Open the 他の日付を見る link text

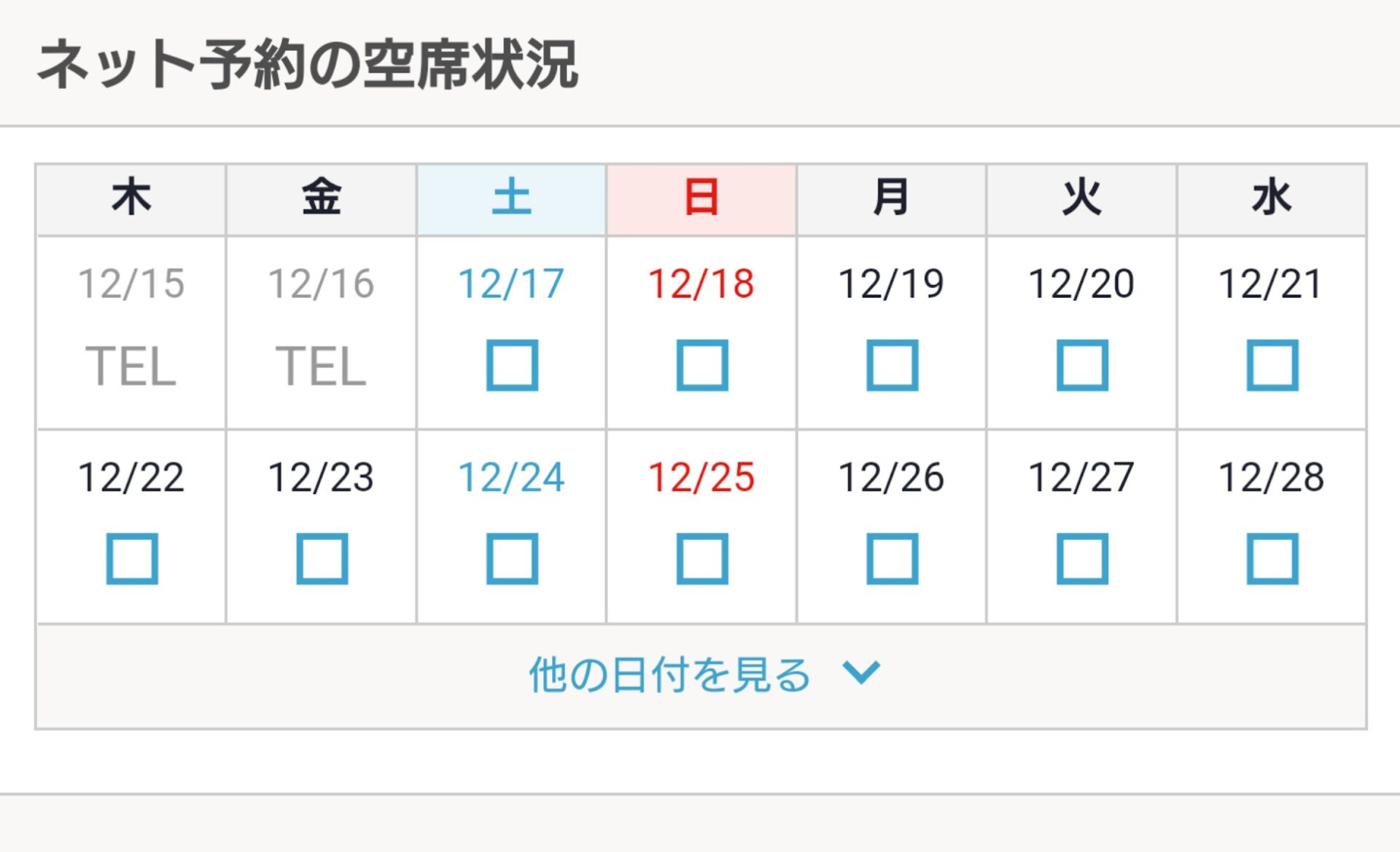[669, 674]
